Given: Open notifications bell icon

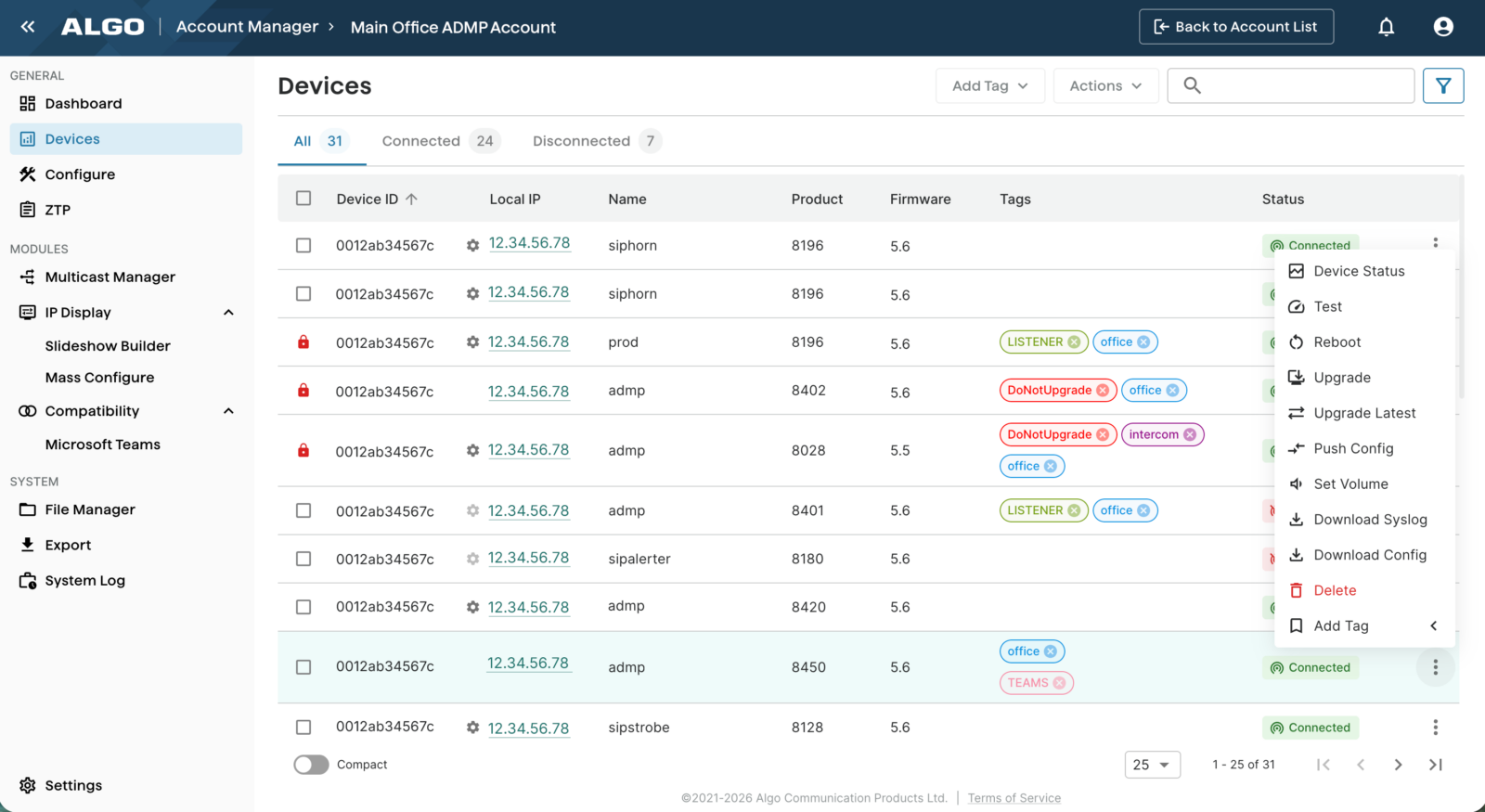Looking at the screenshot, I should (x=1386, y=27).
